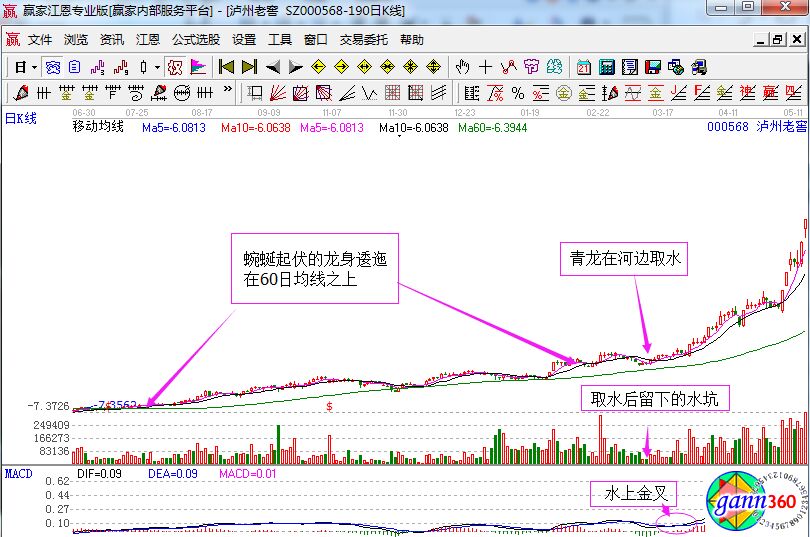Click the black play-forward triangle
This screenshot has height=537, width=810.
pos(295,67)
